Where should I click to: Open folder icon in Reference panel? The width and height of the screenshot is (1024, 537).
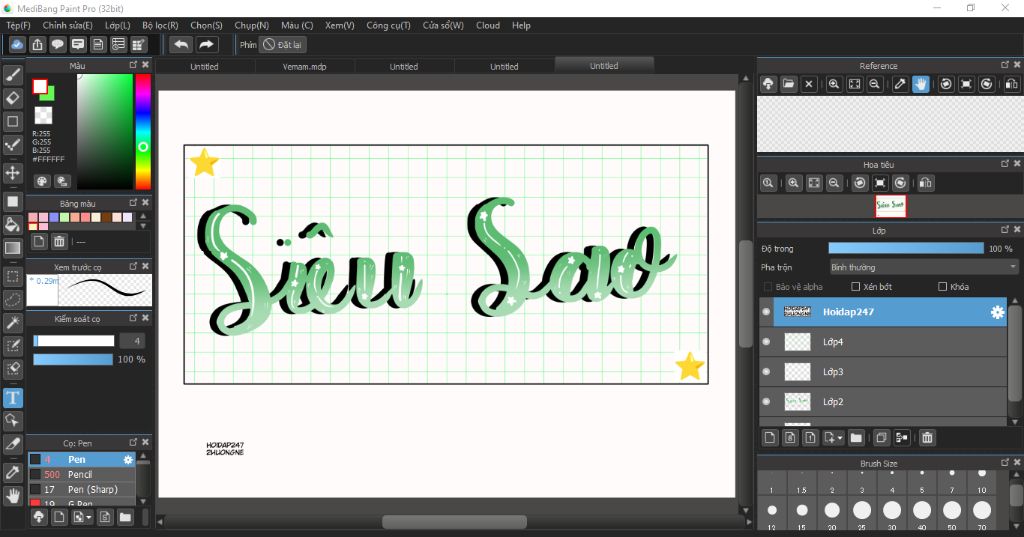click(x=788, y=84)
